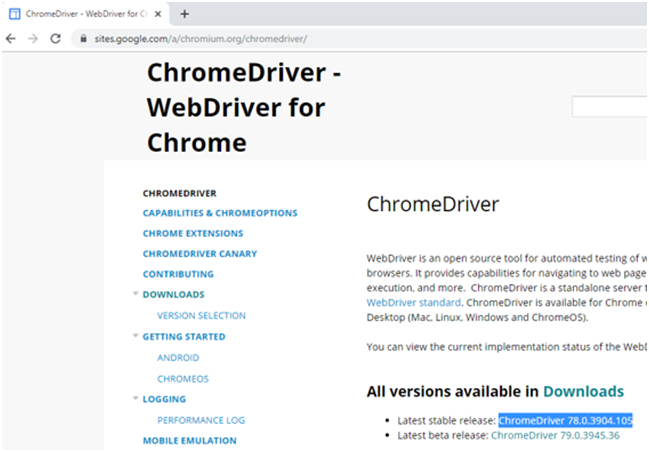Open Mobile Emulation sidebar link

(190, 441)
